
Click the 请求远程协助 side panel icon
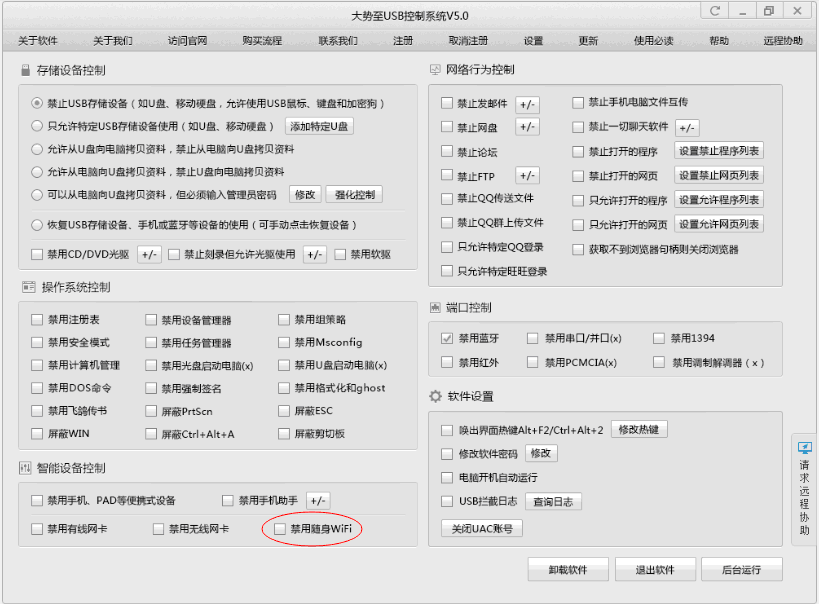coord(805,448)
